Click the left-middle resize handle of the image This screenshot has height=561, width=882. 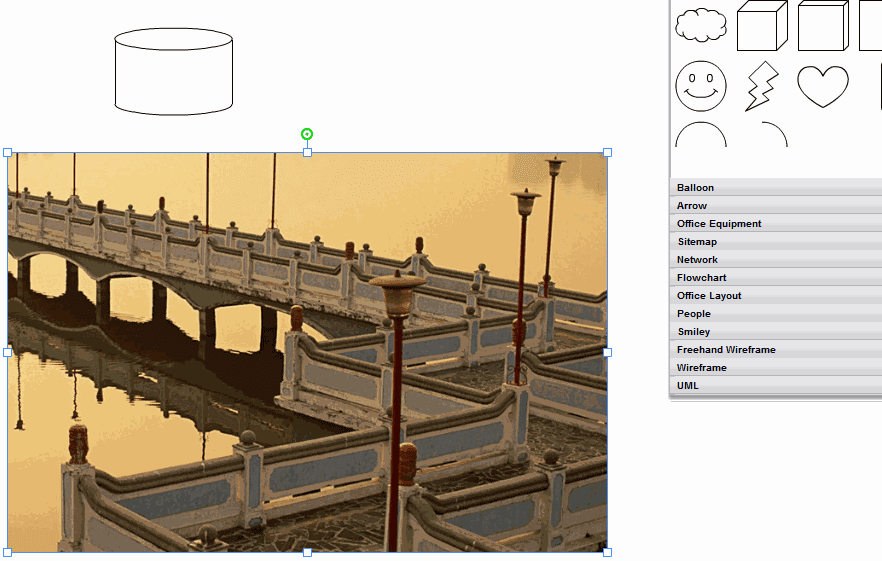pos(8,352)
